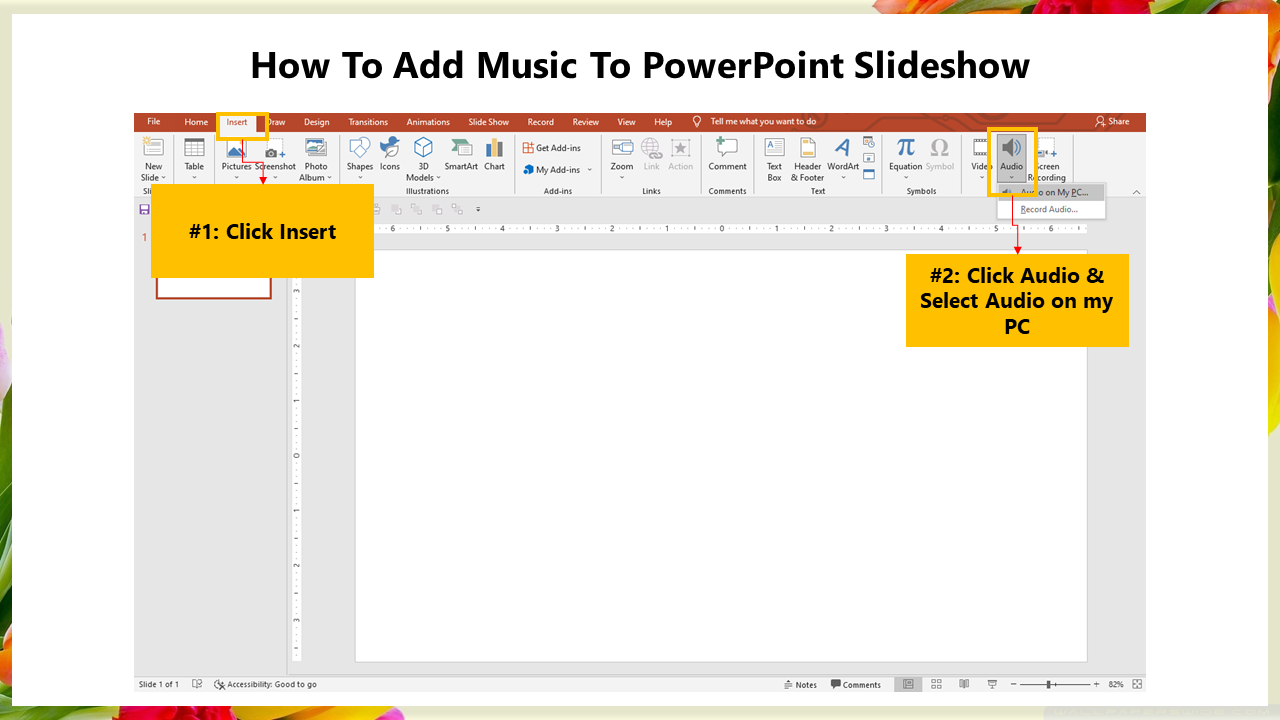Click the Symbol omega icon
Viewport: 1280px width, 720px height.
(x=940, y=148)
